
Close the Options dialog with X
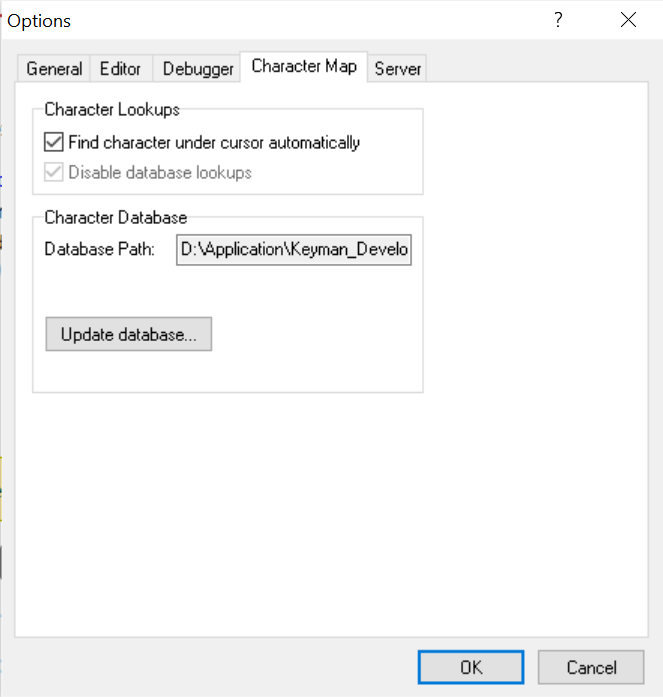628,20
